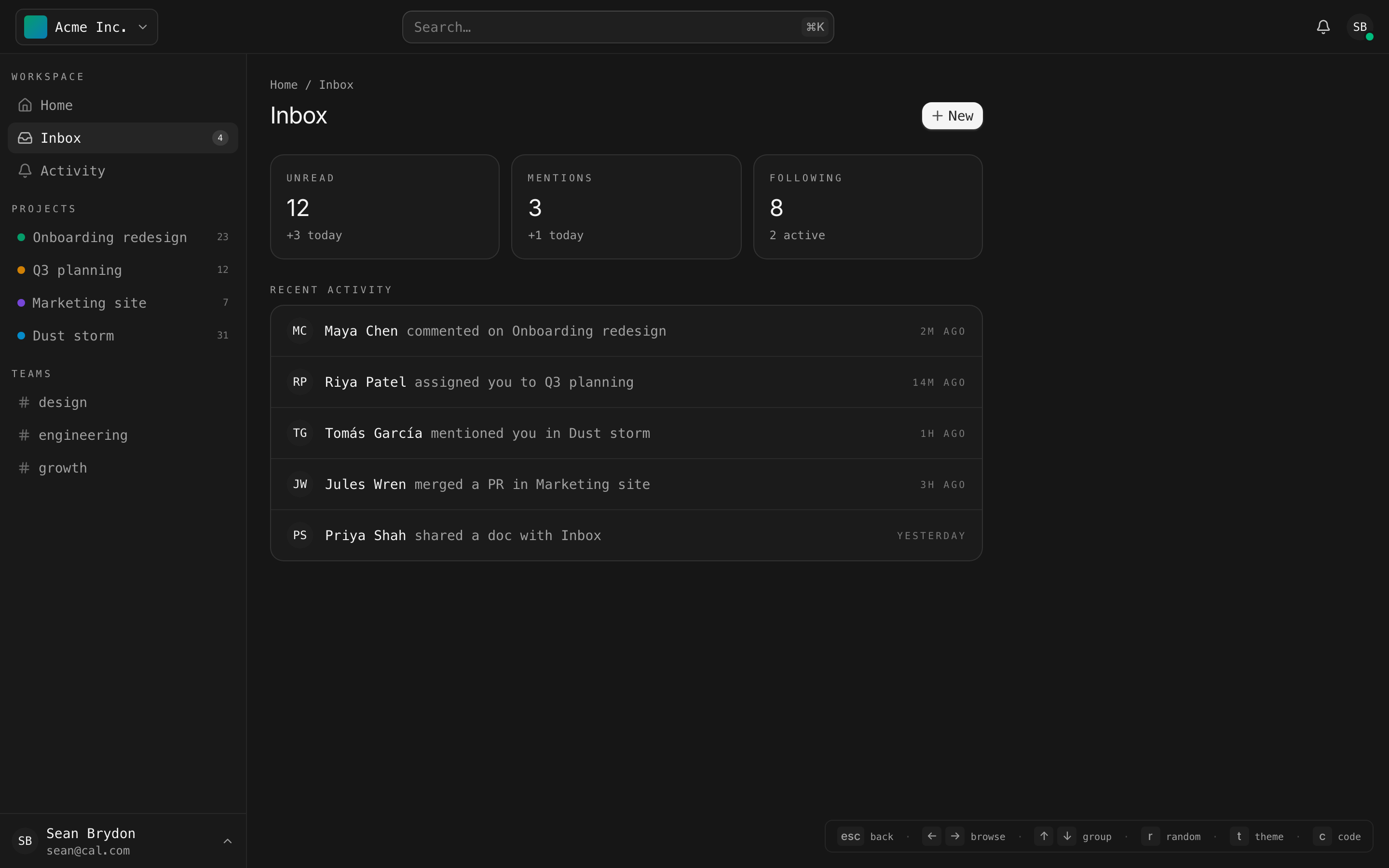This screenshot has height=868, width=1389.
Task: Click the notifications bell icon
Action: (x=1323, y=27)
